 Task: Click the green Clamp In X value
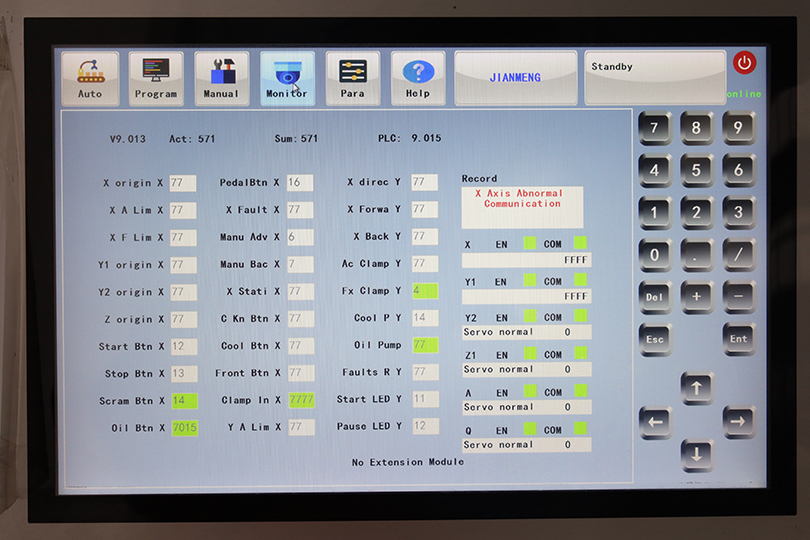tap(301, 400)
